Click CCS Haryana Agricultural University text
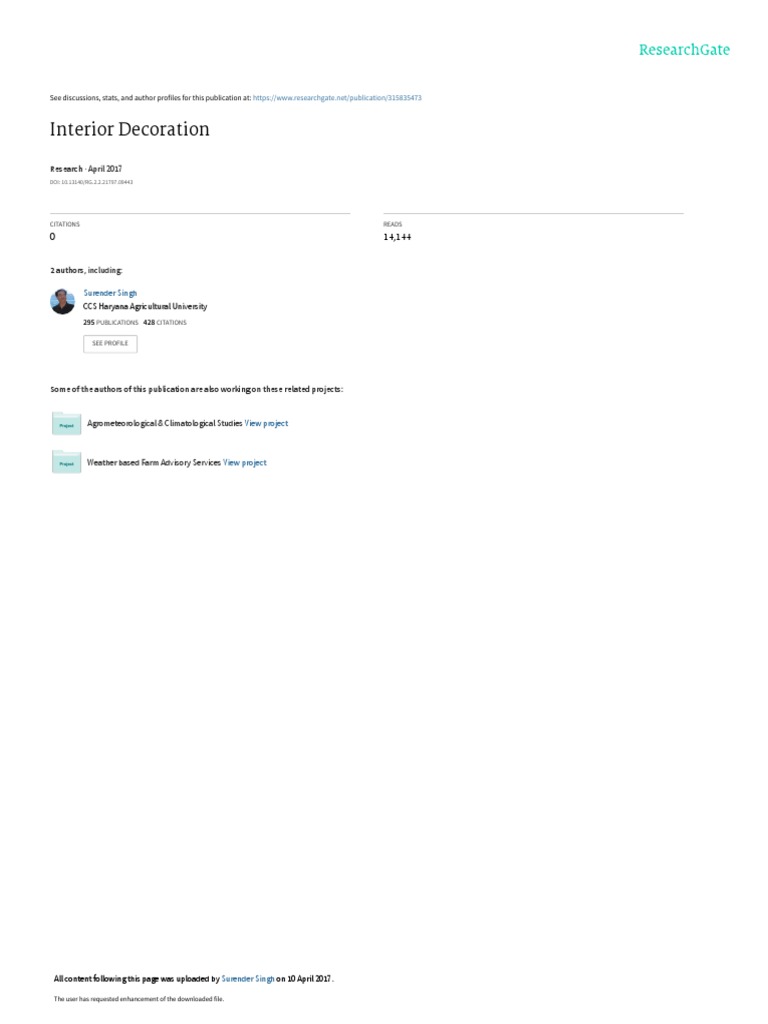This screenshot has width=768, height=1024. (x=145, y=306)
